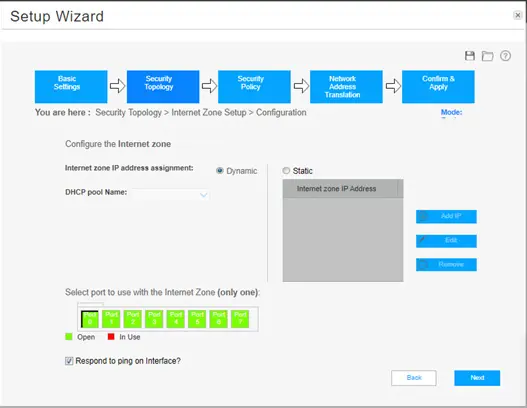Open the help question mark icon
Image resolution: width=527 pixels, height=408 pixels.
point(505,56)
